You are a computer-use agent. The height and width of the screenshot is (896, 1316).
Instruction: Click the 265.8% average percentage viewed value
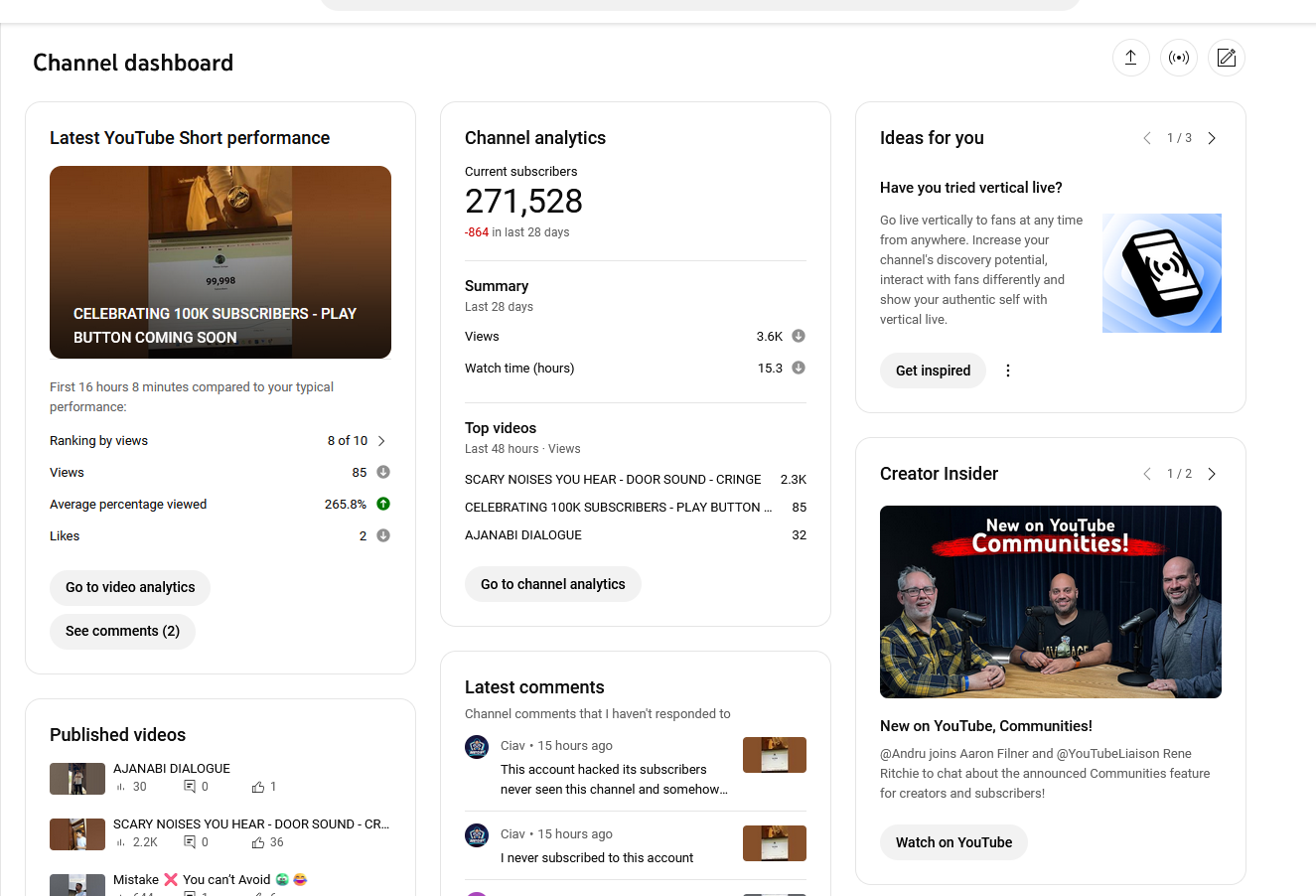click(x=346, y=505)
